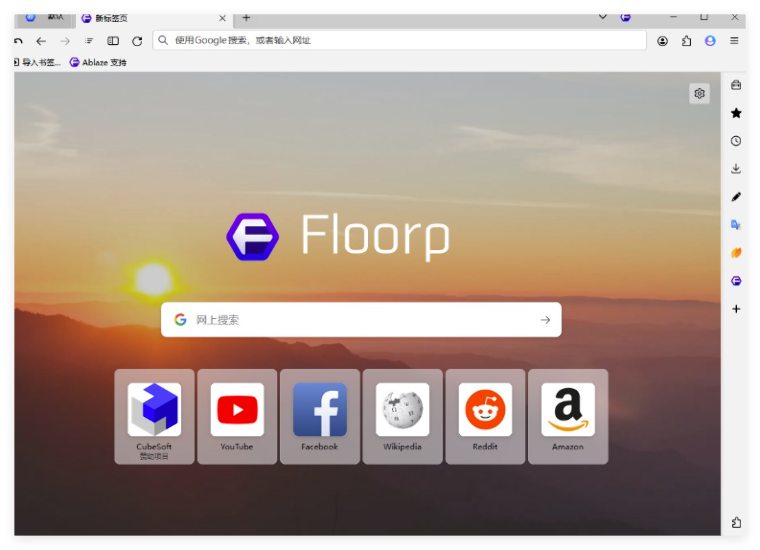
Task: Open the Wikipedia shortcut tile
Action: 402,417
